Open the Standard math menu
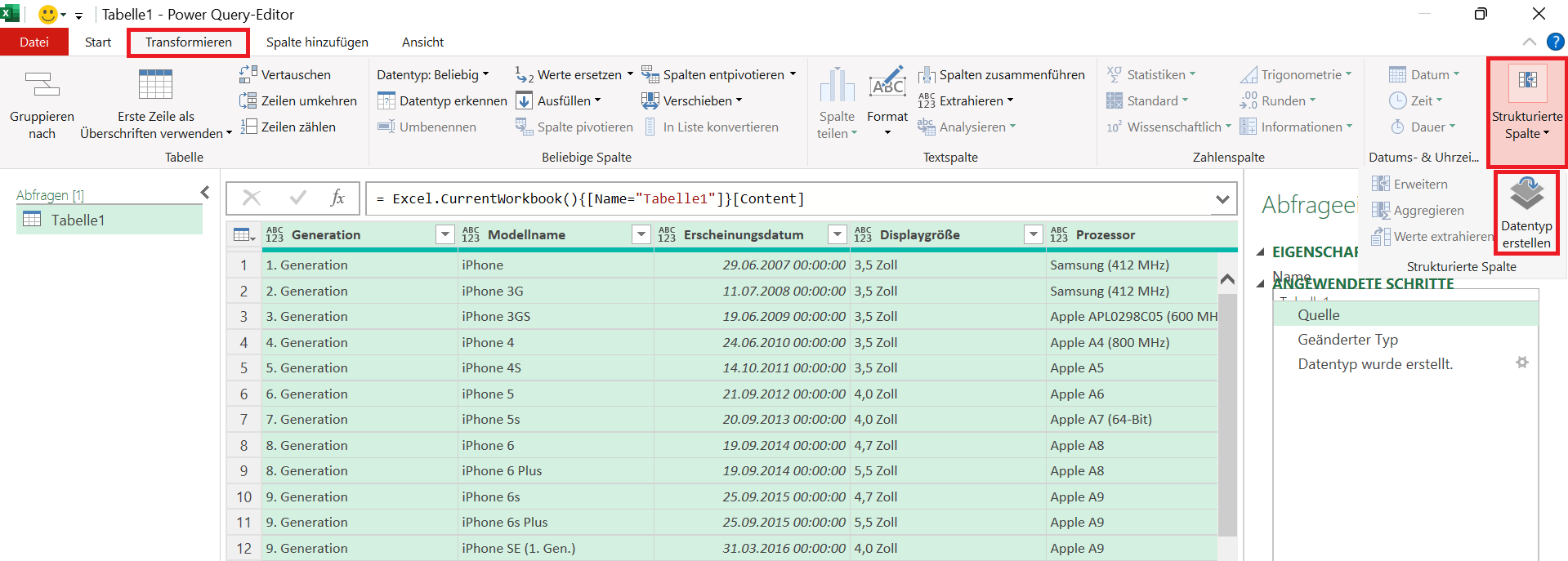This screenshot has width=1568, height=561. (1148, 100)
